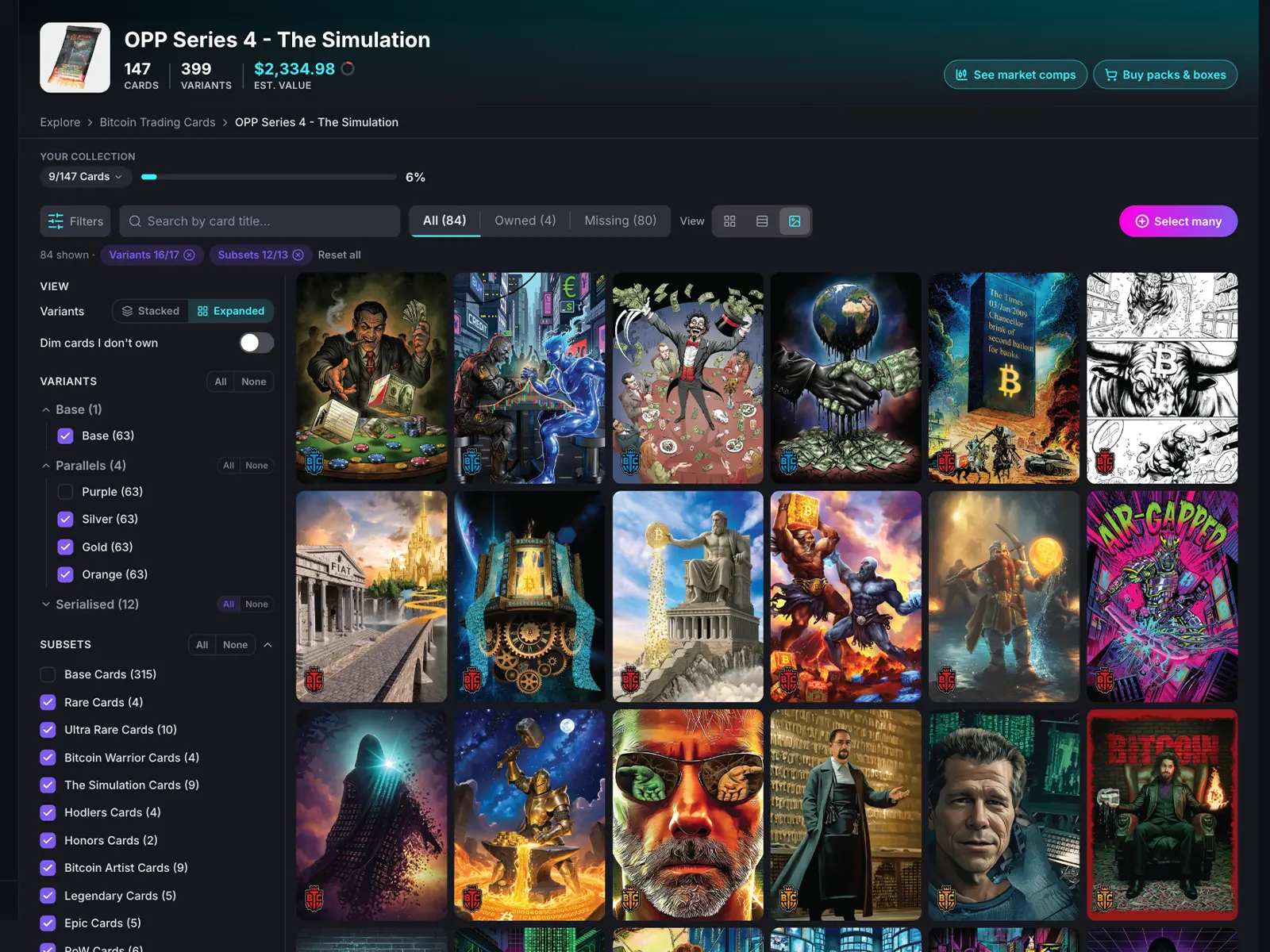Uncheck Rare Cards (4) subset

48,702
